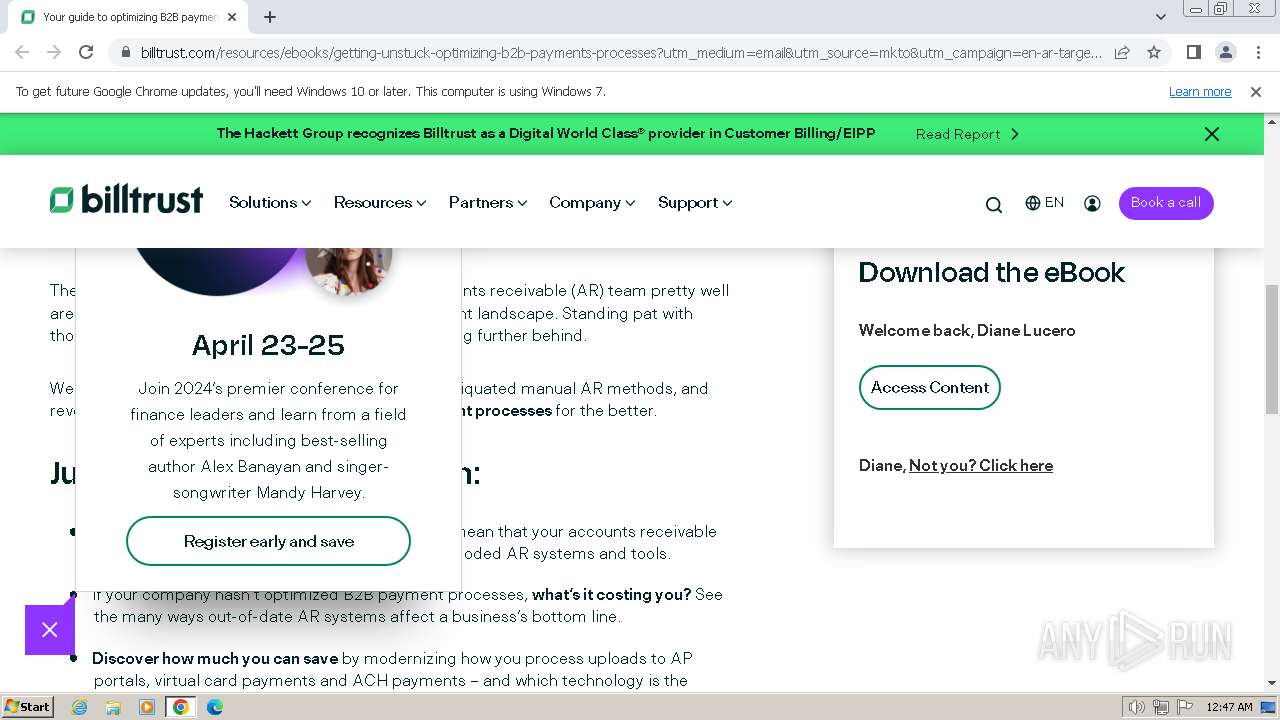Toggle the Chrome side panel

click(1193, 52)
